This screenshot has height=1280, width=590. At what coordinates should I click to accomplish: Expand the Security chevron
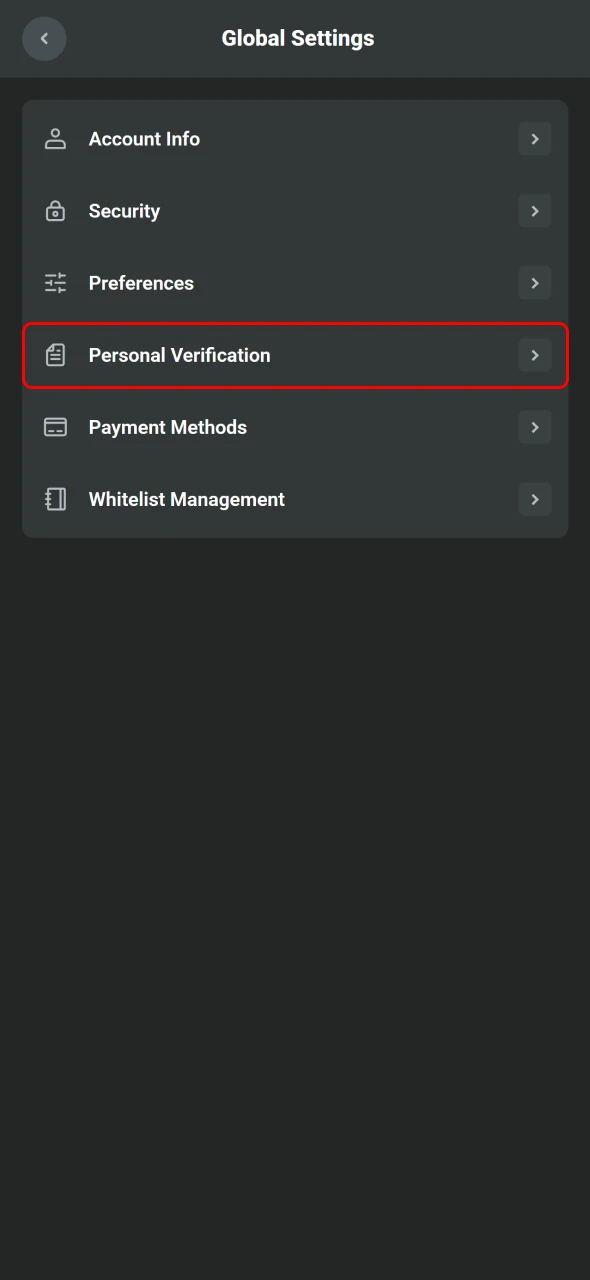(x=535, y=211)
